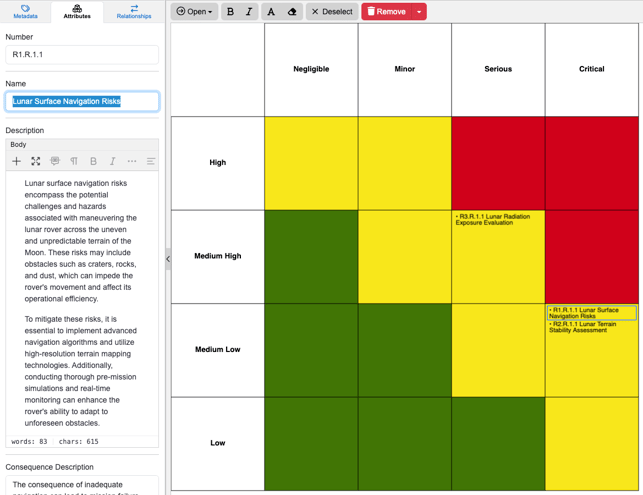Toggle fullscreen in description editor
The image size is (643, 495).
[x=36, y=161]
